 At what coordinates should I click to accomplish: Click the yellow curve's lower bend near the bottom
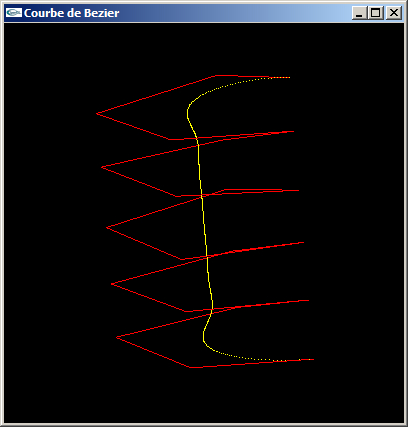pos(204,337)
